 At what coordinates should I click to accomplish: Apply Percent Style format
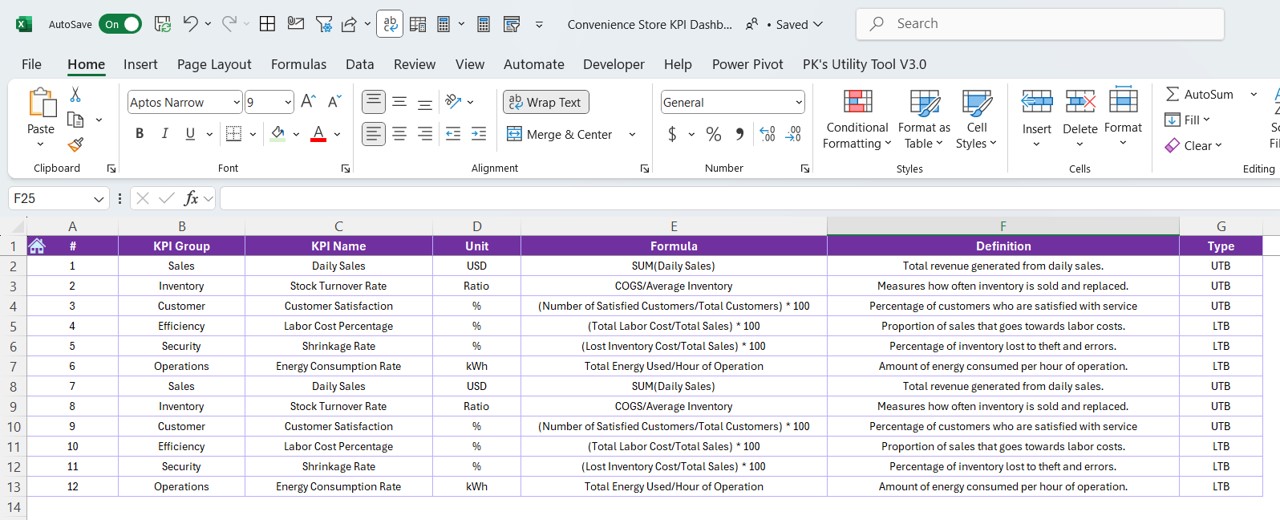pos(713,134)
